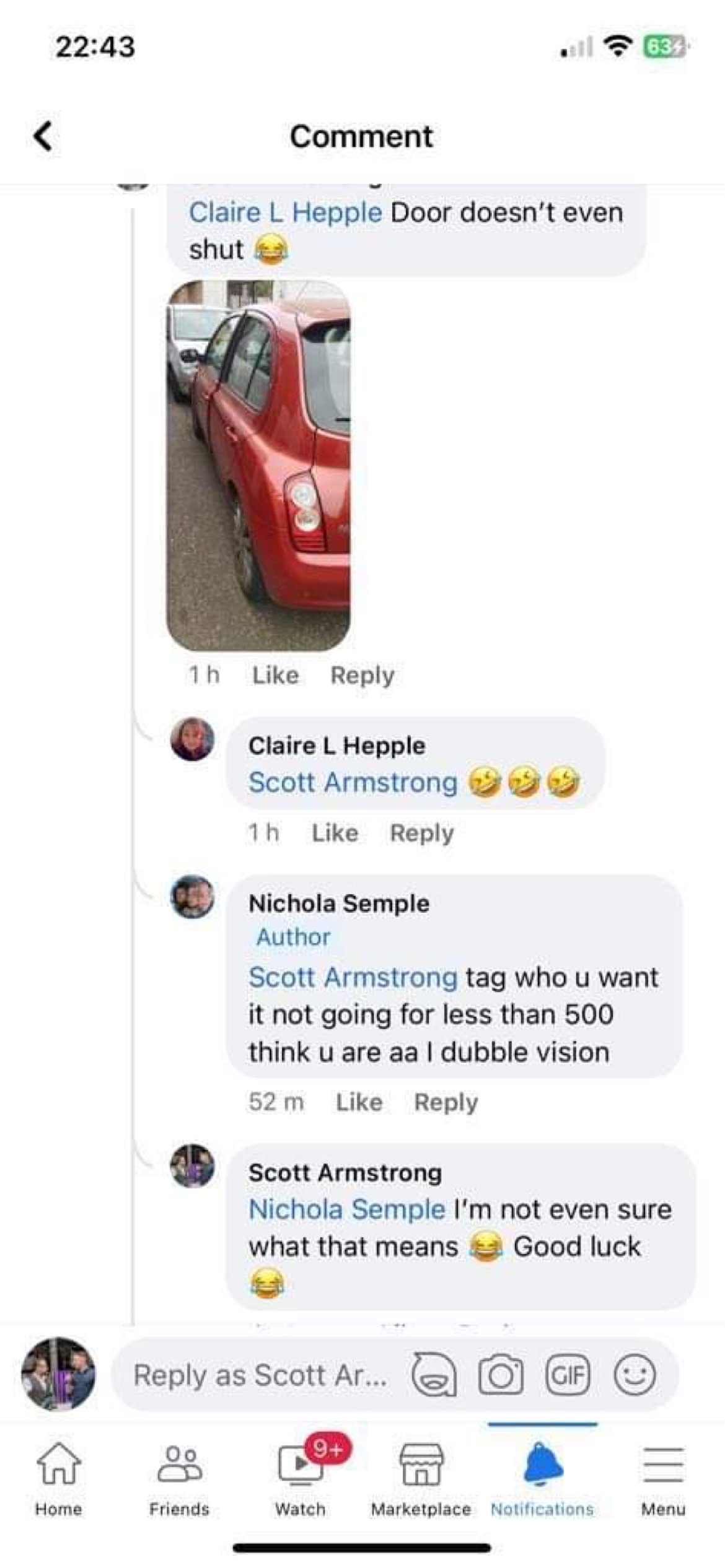
Task: Open the Scott Armstrong mention in Nichola's comment
Action: pos(353,977)
